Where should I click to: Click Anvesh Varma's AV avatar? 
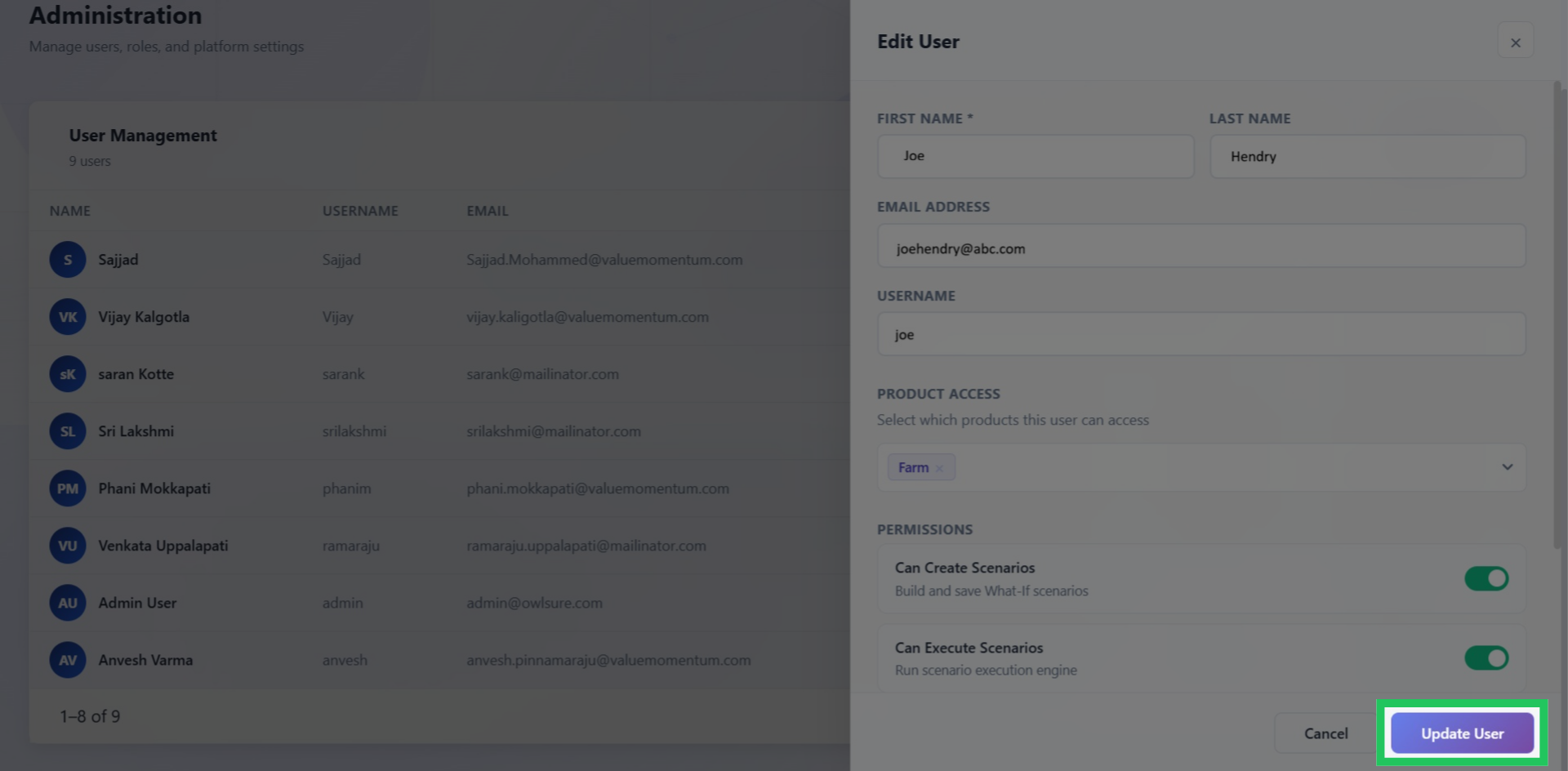click(68, 660)
